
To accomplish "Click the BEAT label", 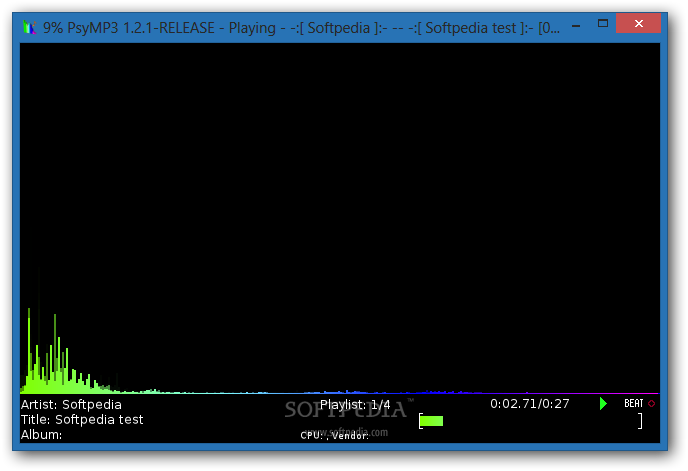I will 634,403.
